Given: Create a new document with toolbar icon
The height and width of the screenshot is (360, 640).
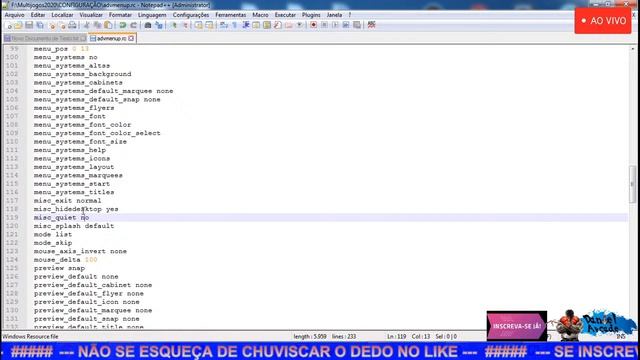Looking at the screenshot, I should [9, 25].
